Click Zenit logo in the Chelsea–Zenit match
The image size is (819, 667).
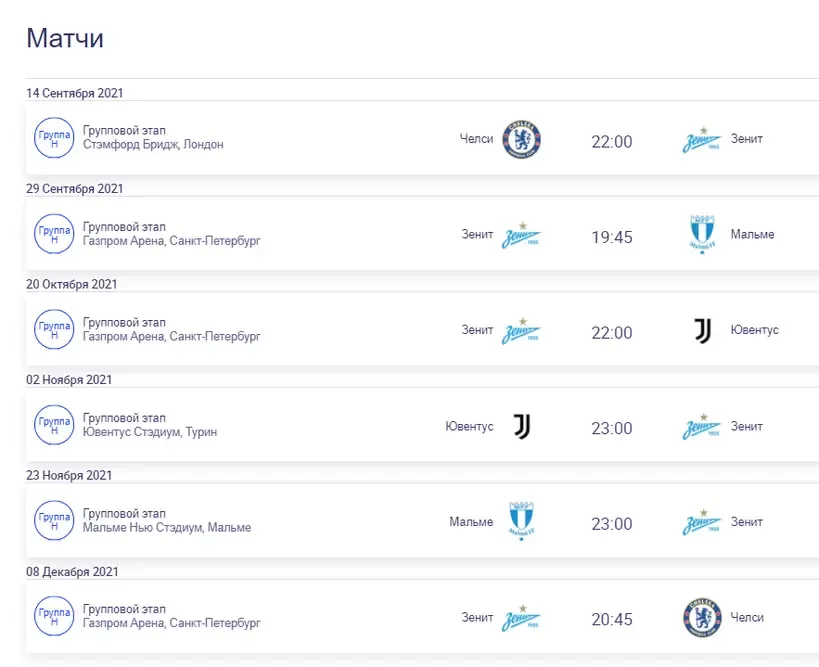coord(702,140)
